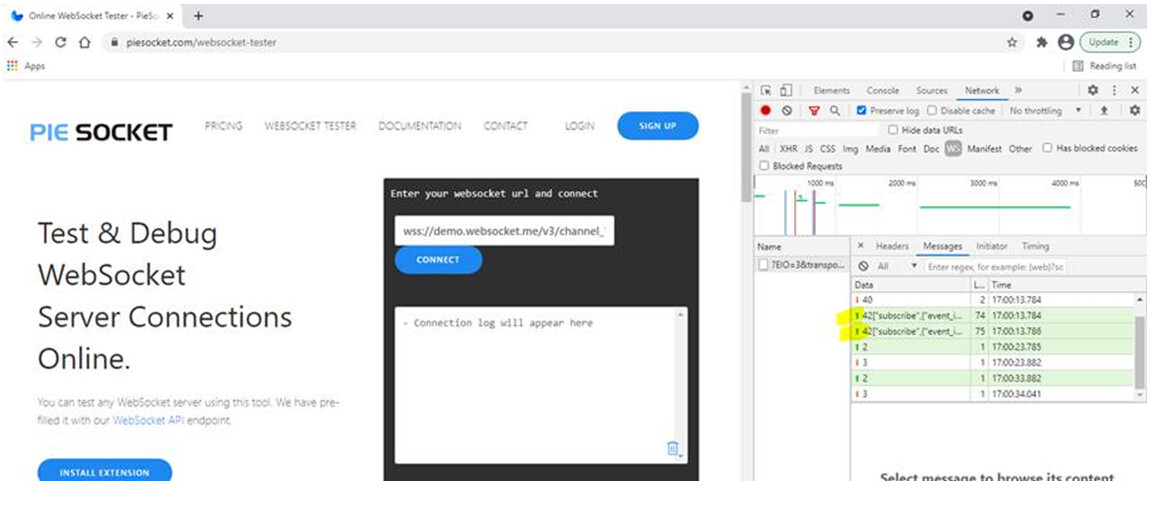Select the Manifest resource type filter
The height and width of the screenshot is (509, 1157).
coord(984,148)
